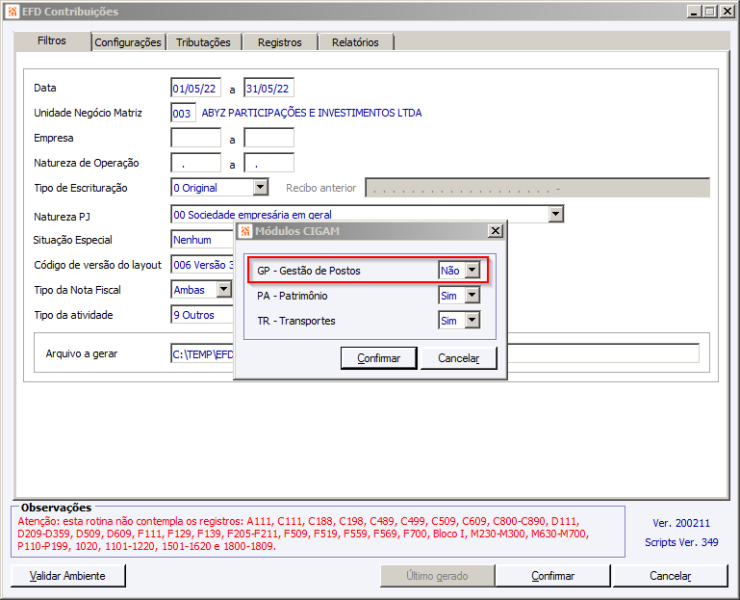Screen dimensions: 740x600
Task: Click the Unidade Negócio Matriz code field 003
Action: click(x=183, y=113)
